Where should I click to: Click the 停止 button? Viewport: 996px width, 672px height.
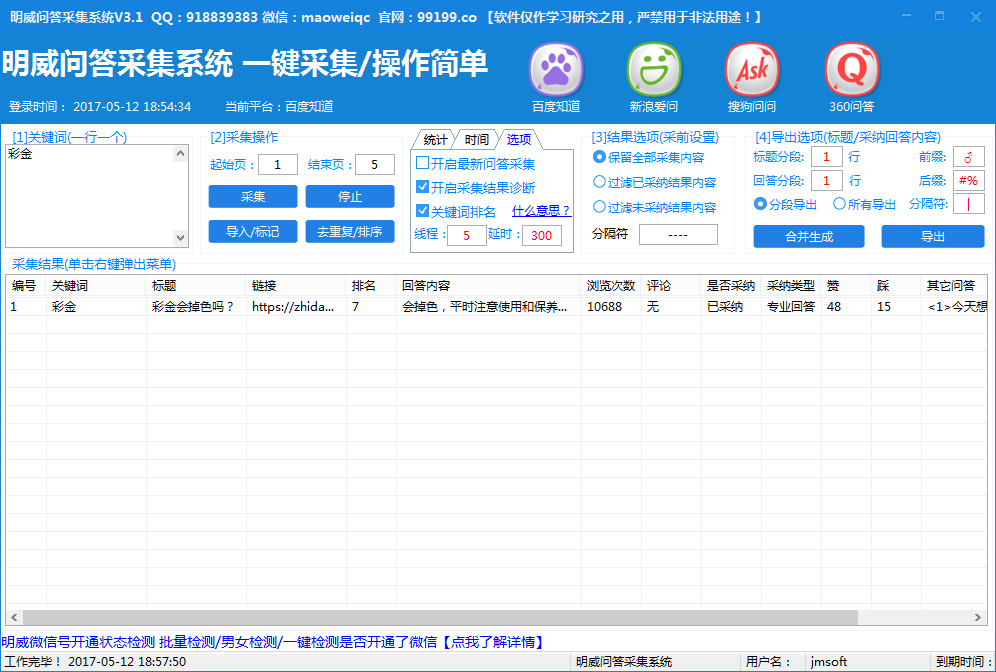[350, 197]
